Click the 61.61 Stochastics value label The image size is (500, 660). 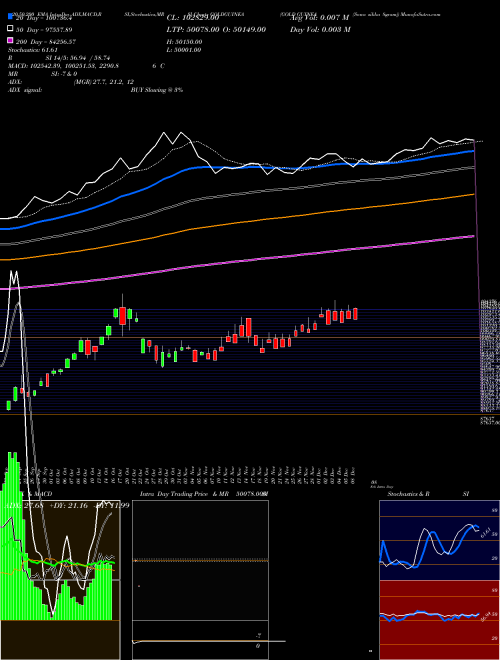(x=484, y=533)
